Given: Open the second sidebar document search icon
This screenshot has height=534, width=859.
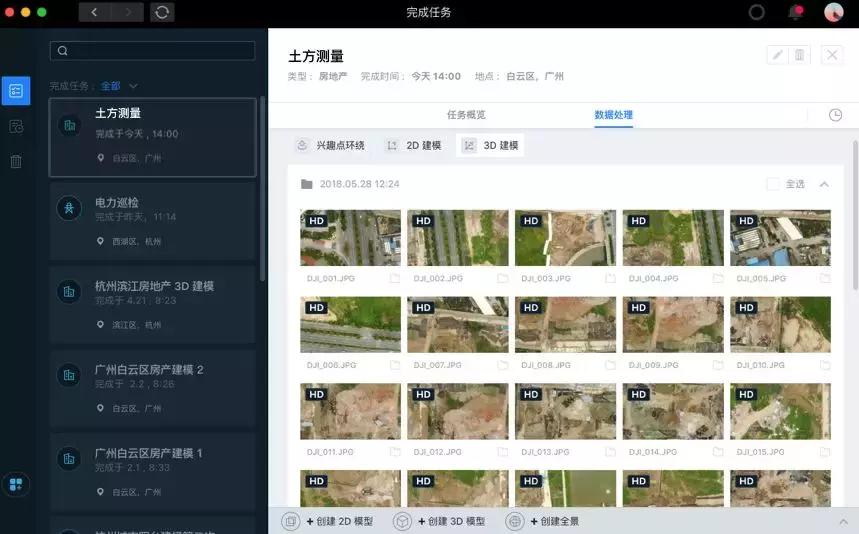Looking at the screenshot, I should click(16, 127).
